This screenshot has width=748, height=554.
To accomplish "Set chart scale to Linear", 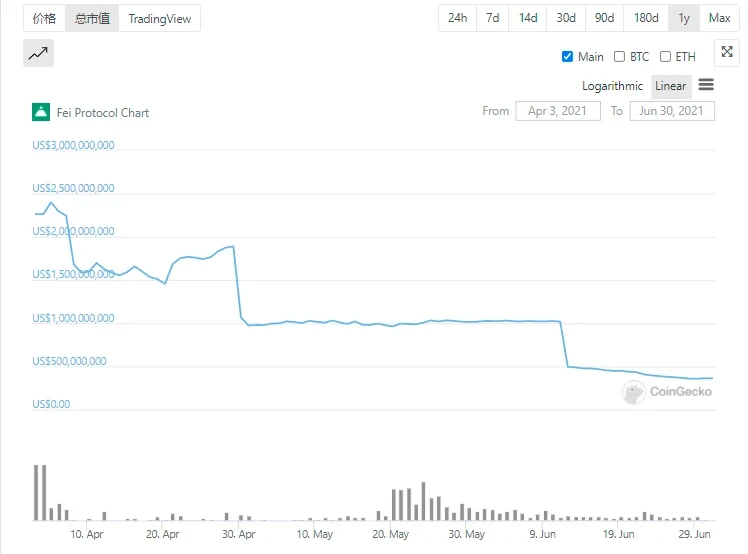I will 671,86.
